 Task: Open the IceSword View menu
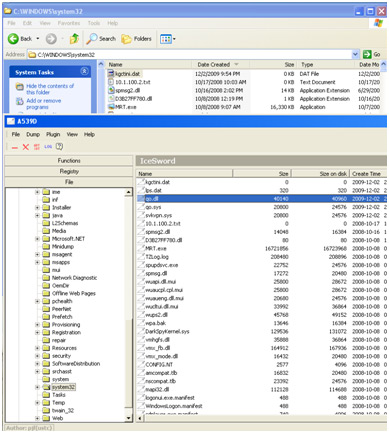pyautogui.click(x=72, y=134)
